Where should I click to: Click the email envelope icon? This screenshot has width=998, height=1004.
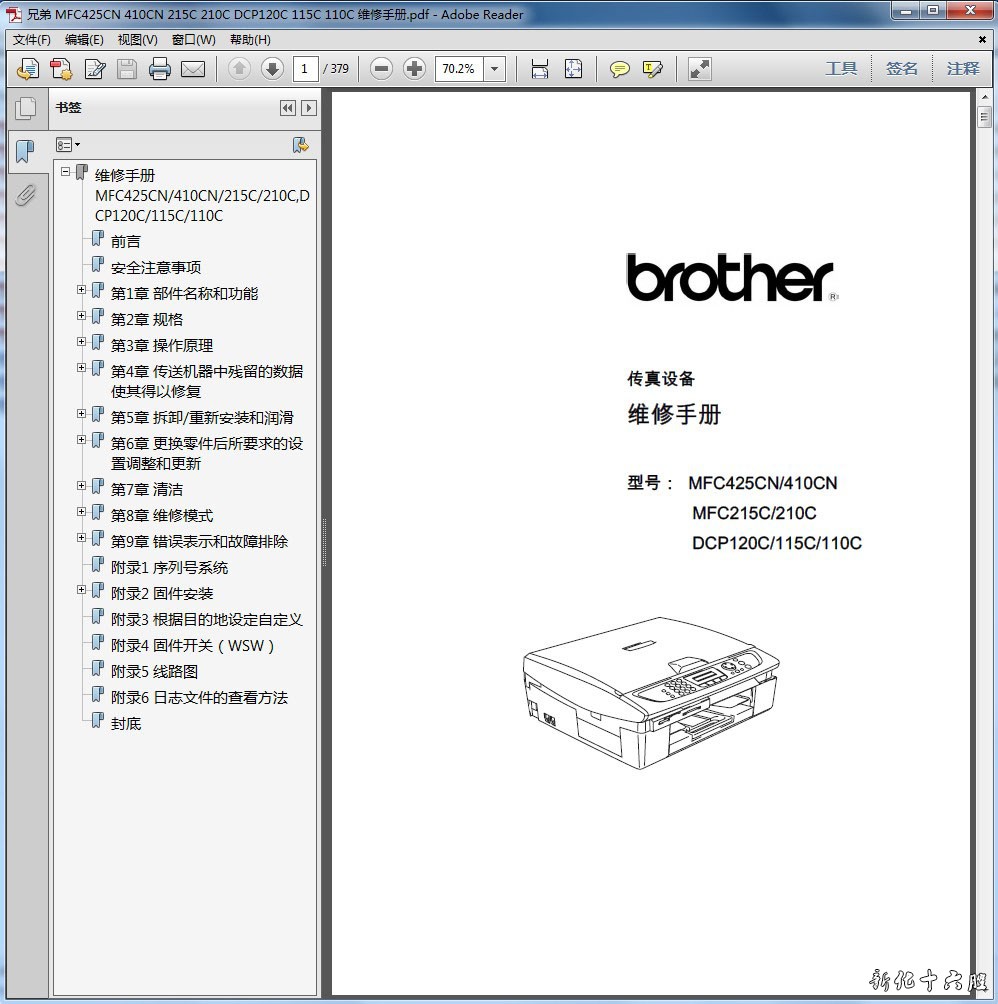pyautogui.click(x=193, y=69)
